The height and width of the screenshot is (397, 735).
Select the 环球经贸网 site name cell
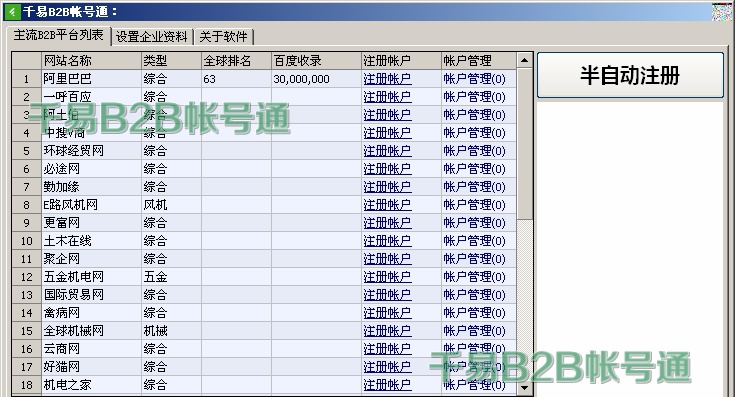click(91, 151)
